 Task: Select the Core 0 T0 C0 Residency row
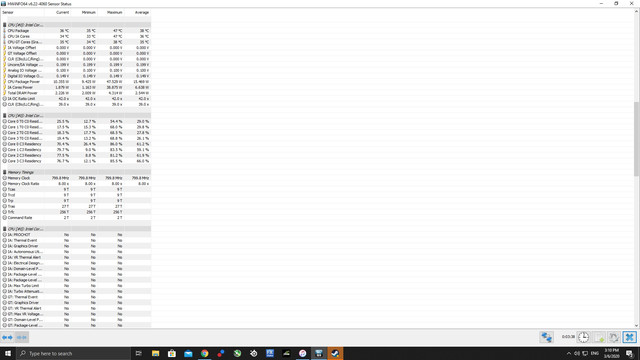point(76,121)
